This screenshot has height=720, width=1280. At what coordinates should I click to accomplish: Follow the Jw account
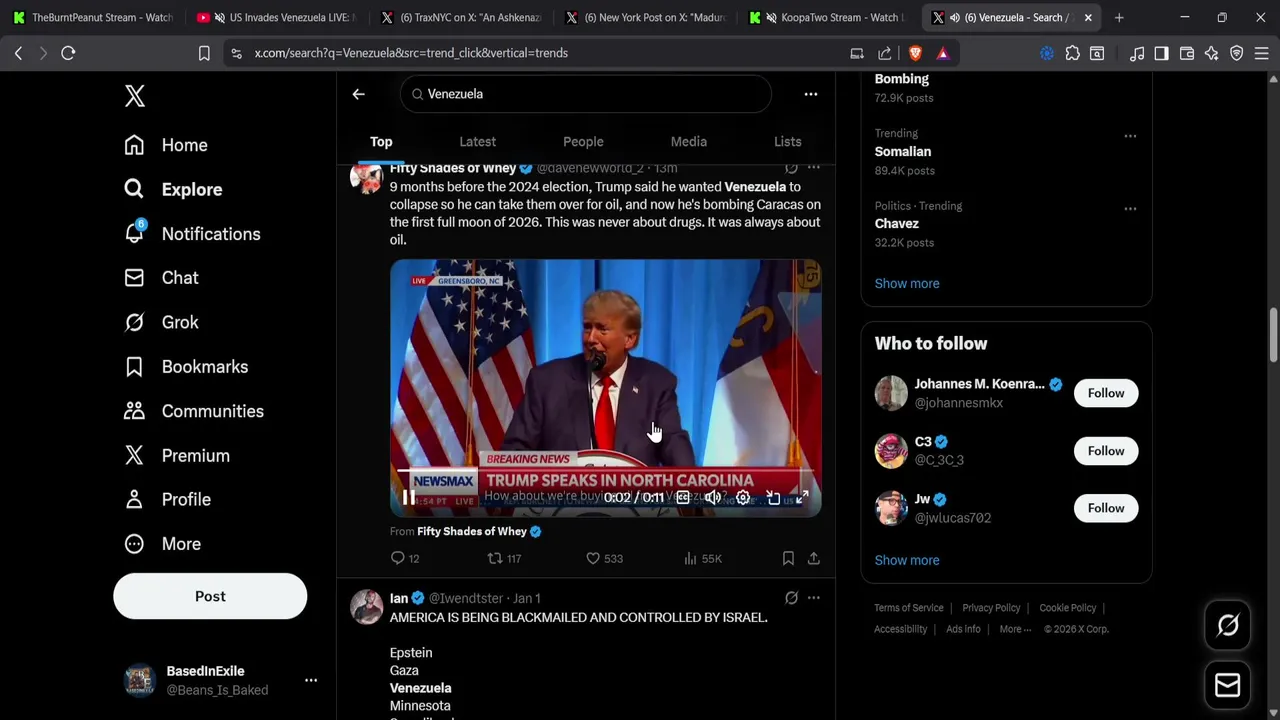tap(1106, 508)
